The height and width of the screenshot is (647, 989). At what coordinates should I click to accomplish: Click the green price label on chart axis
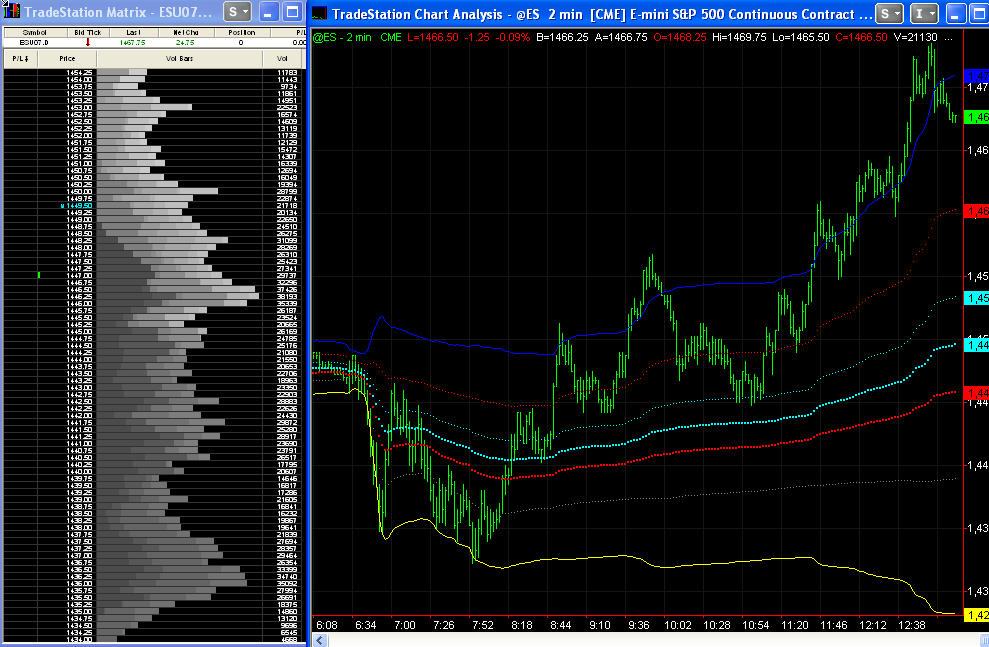click(977, 117)
